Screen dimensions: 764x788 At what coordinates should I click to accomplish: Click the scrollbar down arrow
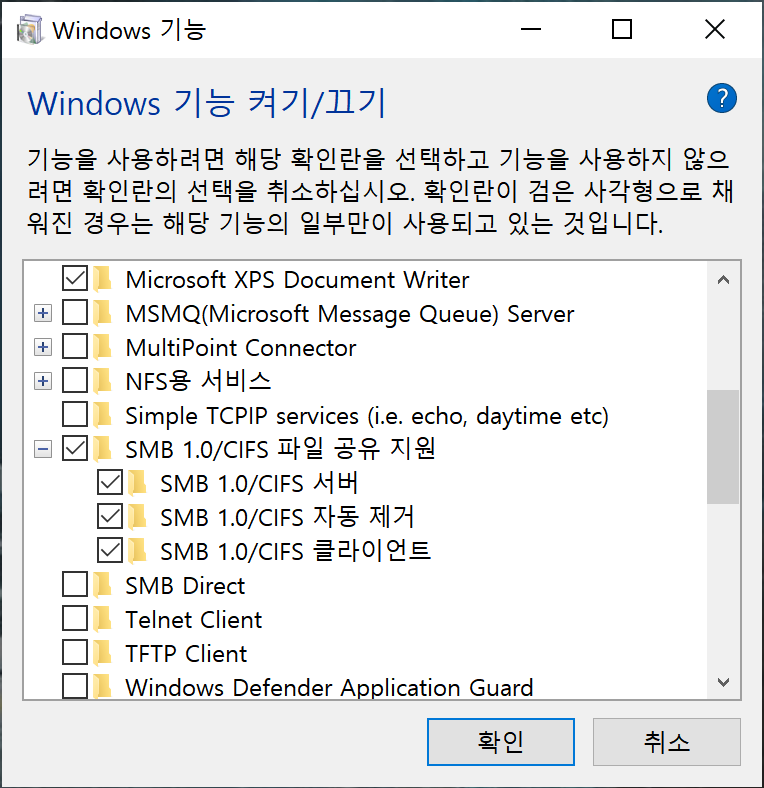point(723,682)
